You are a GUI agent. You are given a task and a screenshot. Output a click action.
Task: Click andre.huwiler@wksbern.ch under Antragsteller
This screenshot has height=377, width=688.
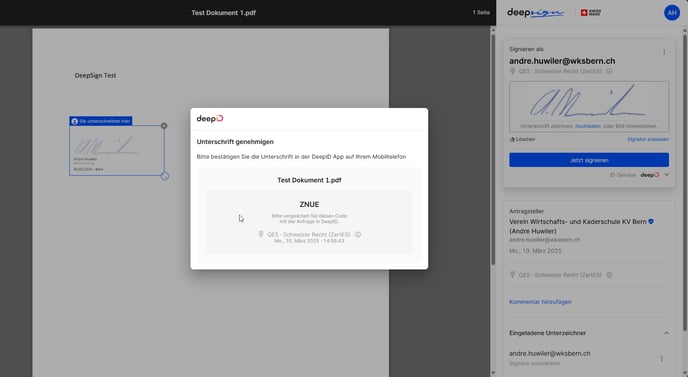pos(545,240)
